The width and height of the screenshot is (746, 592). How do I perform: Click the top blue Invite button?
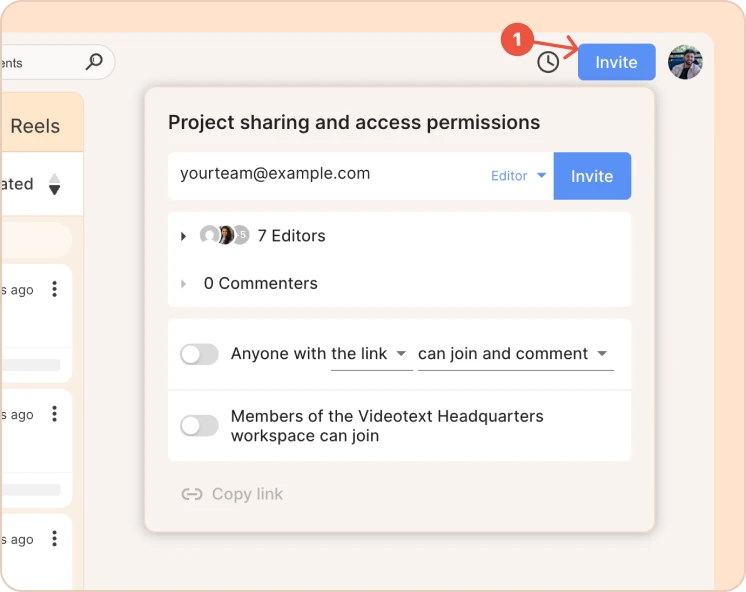click(x=617, y=62)
